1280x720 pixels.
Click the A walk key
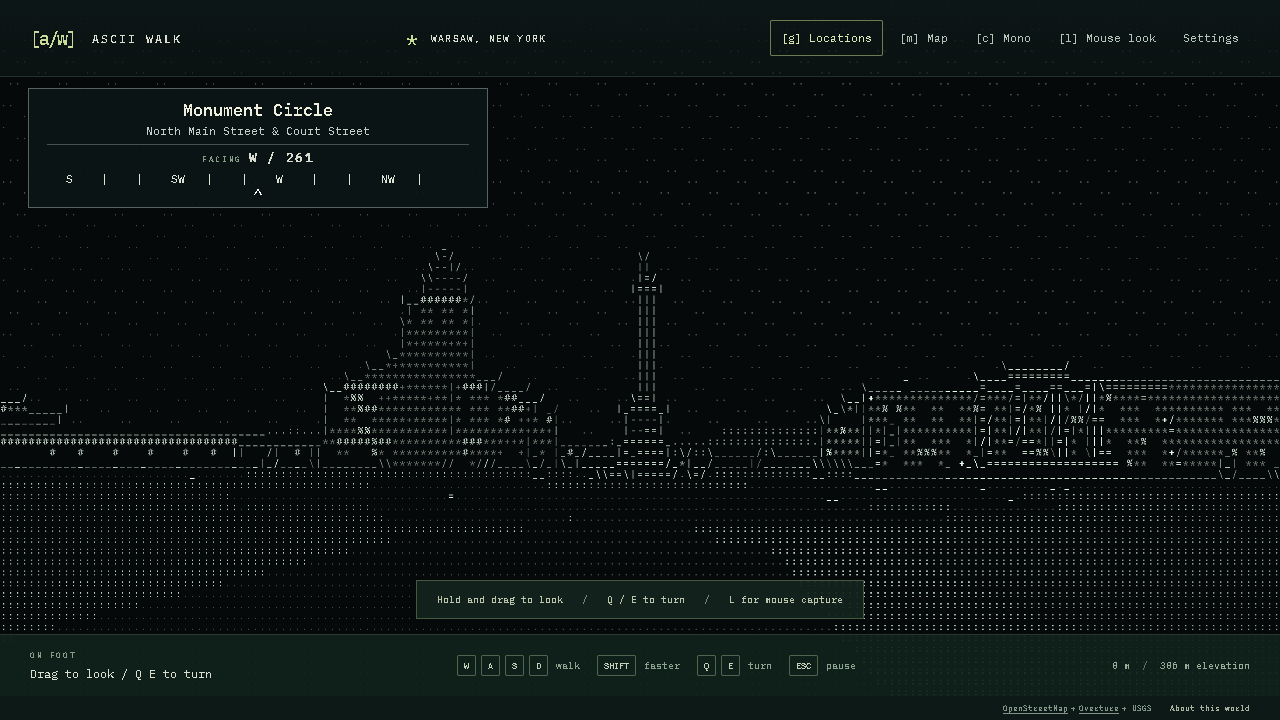[x=490, y=666]
